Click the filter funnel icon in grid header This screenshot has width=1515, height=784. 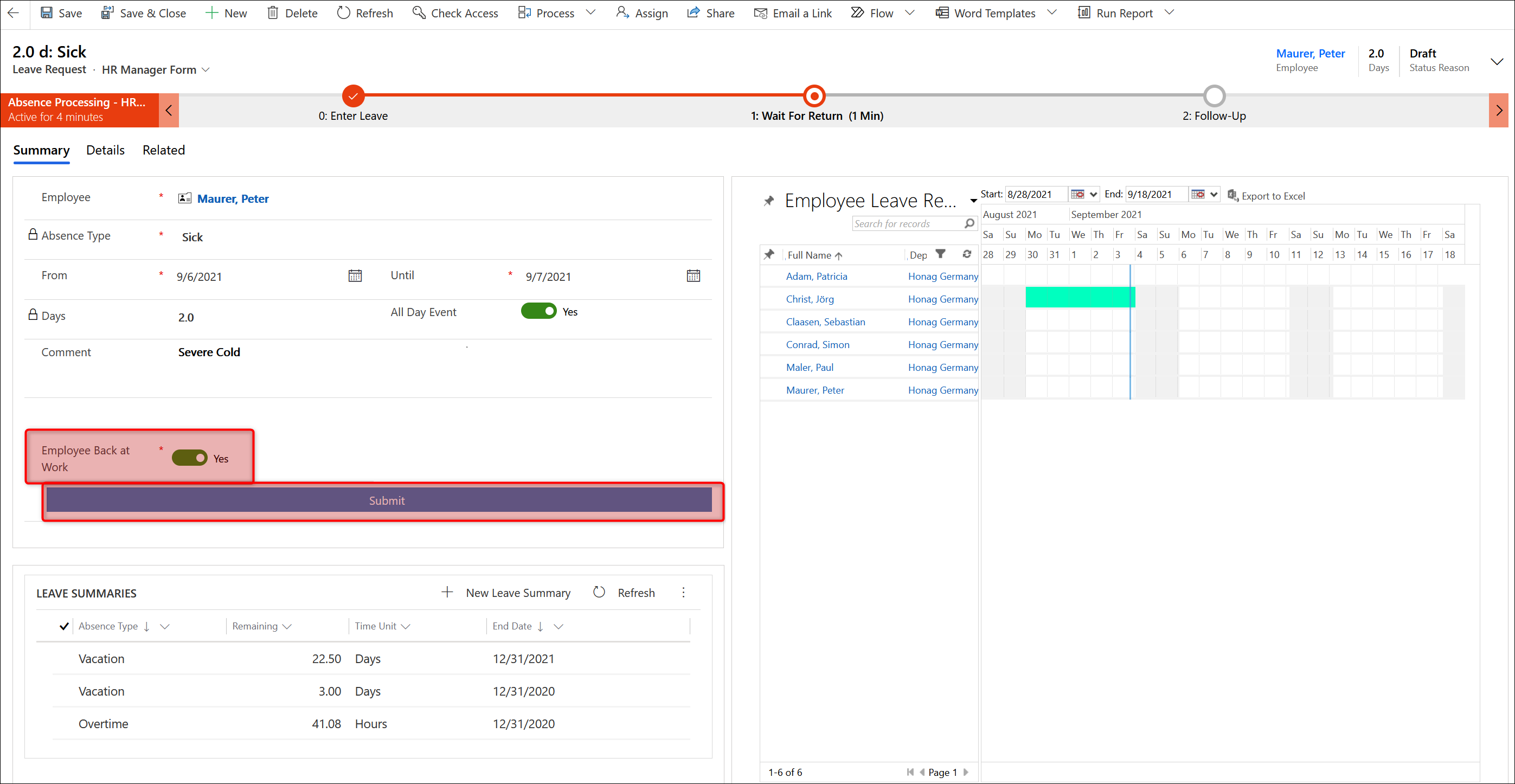(x=940, y=254)
